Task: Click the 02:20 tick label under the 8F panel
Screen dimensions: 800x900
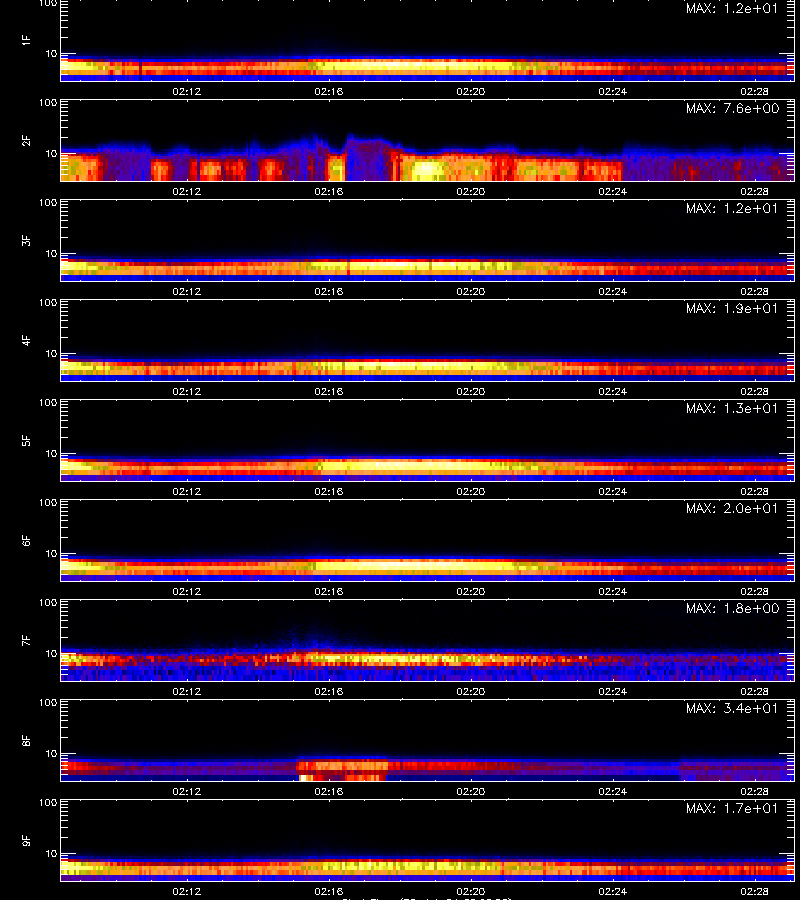Action: click(471, 791)
